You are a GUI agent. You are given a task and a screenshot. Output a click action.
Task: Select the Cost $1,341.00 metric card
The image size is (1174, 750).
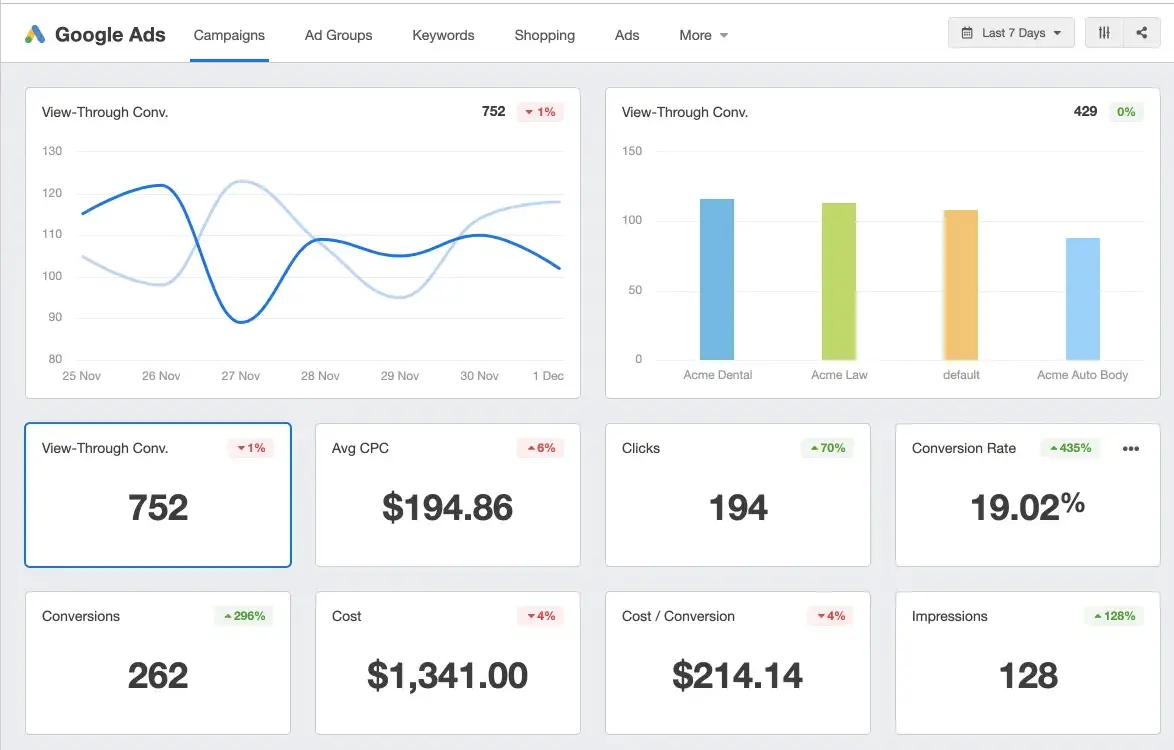(x=448, y=663)
